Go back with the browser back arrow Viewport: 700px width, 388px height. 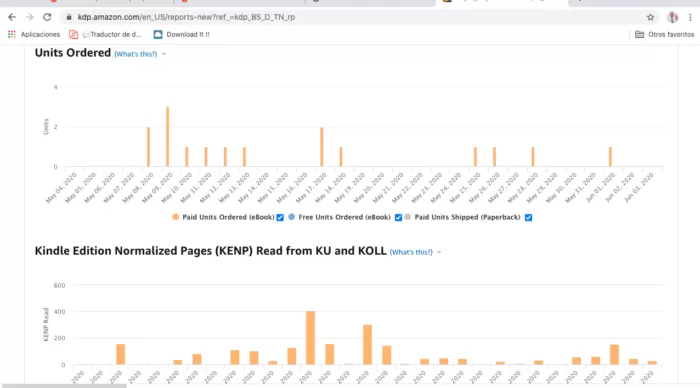(x=12, y=17)
